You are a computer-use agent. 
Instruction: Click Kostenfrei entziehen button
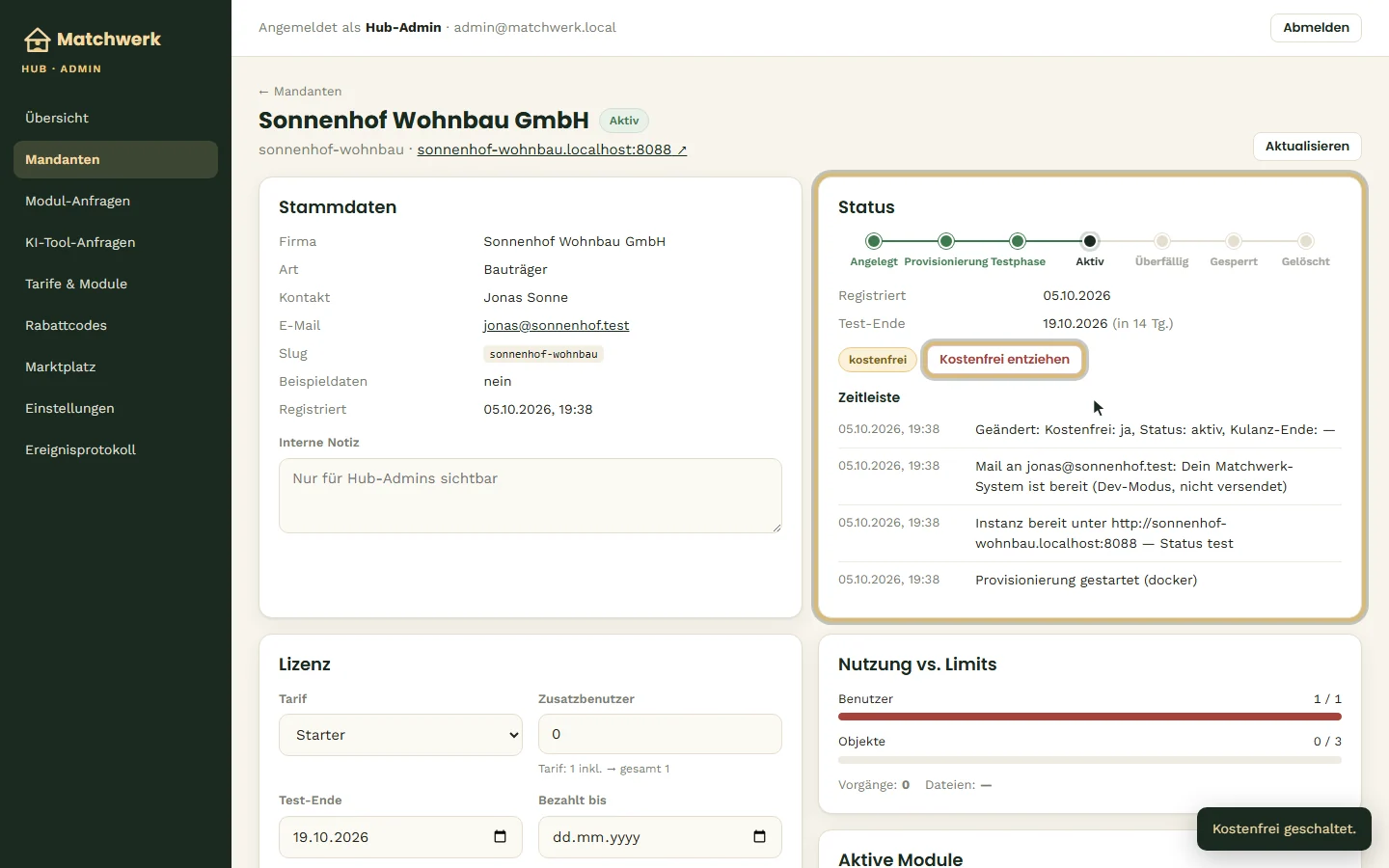(1004, 360)
